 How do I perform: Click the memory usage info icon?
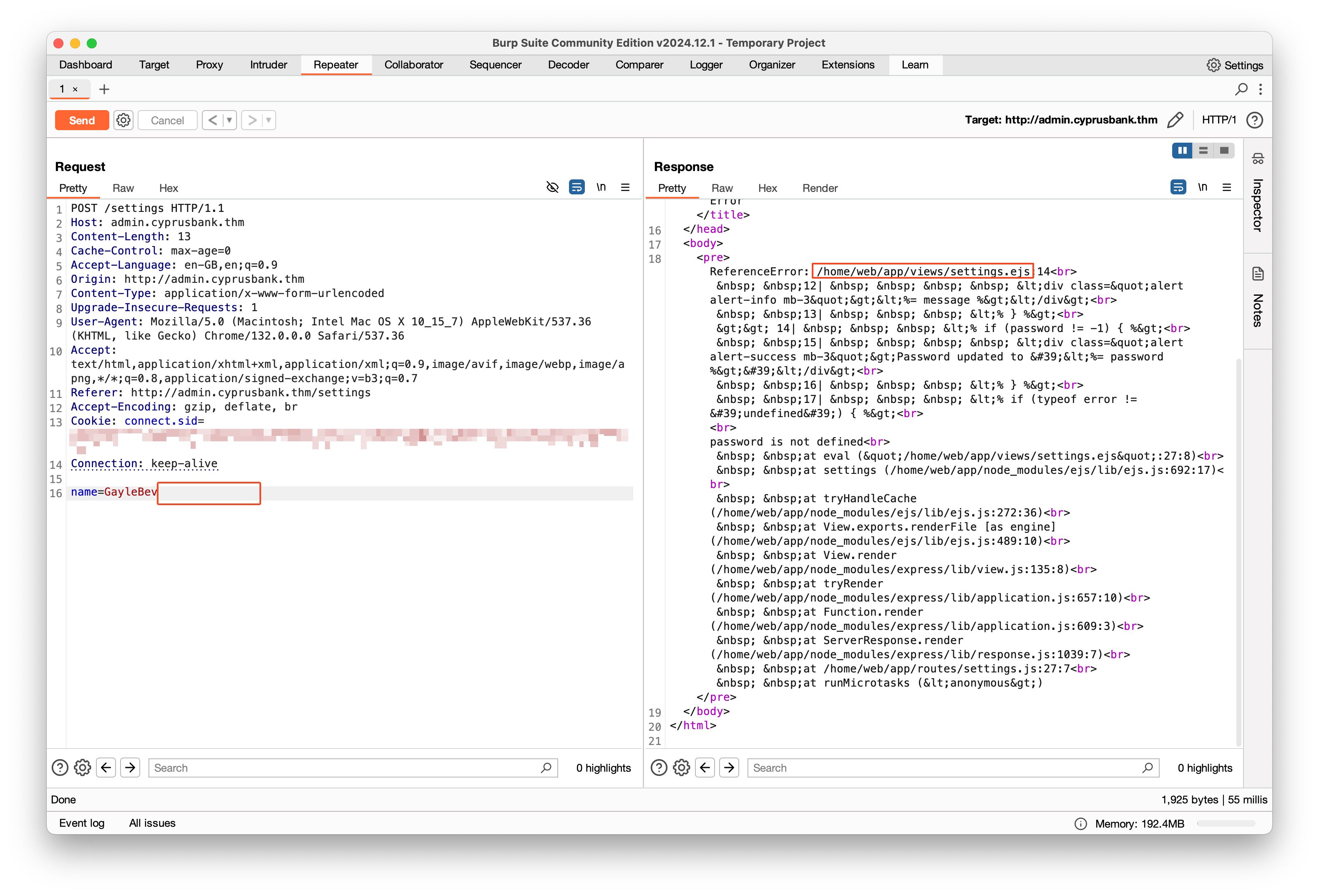(x=1081, y=823)
